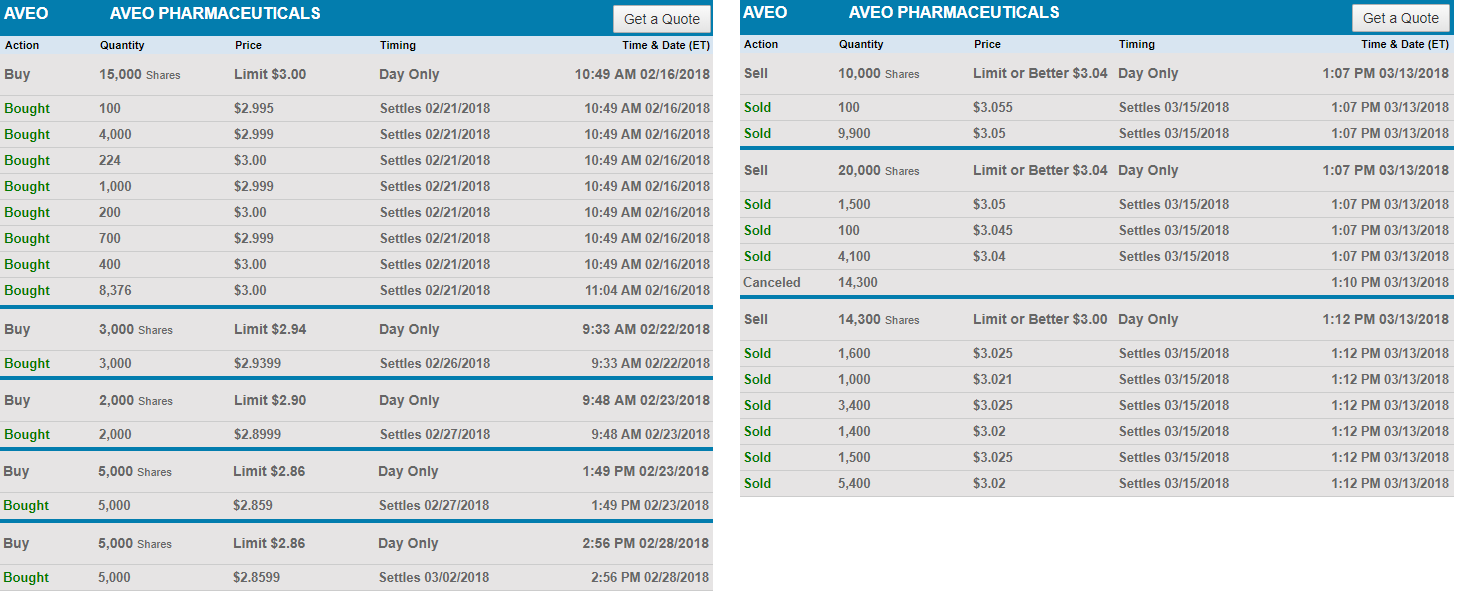Click the Canceled 14,300 row

coord(1096,283)
